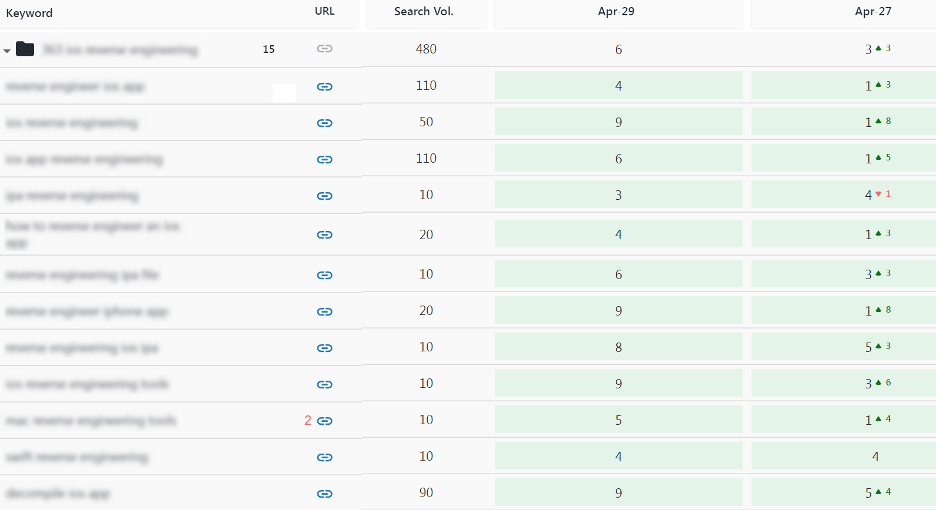Select the black folder icon in first row
This screenshot has width=936, height=510.
click(x=24, y=48)
